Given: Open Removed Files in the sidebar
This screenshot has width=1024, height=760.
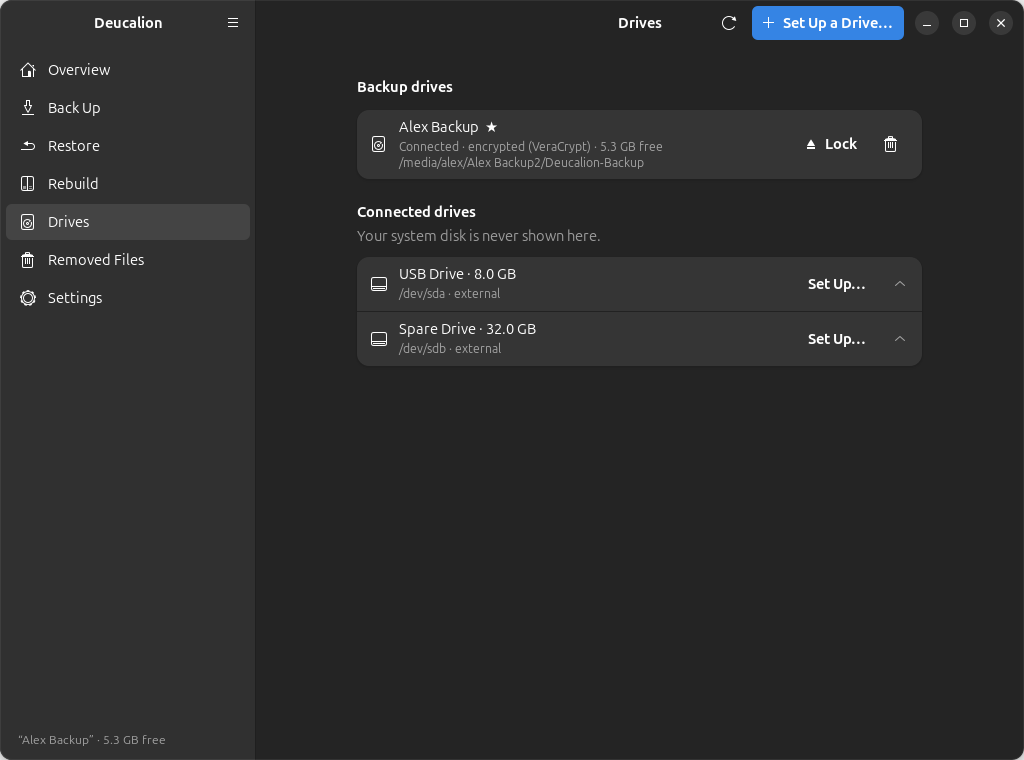Looking at the screenshot, I should [x=128, y=260].
